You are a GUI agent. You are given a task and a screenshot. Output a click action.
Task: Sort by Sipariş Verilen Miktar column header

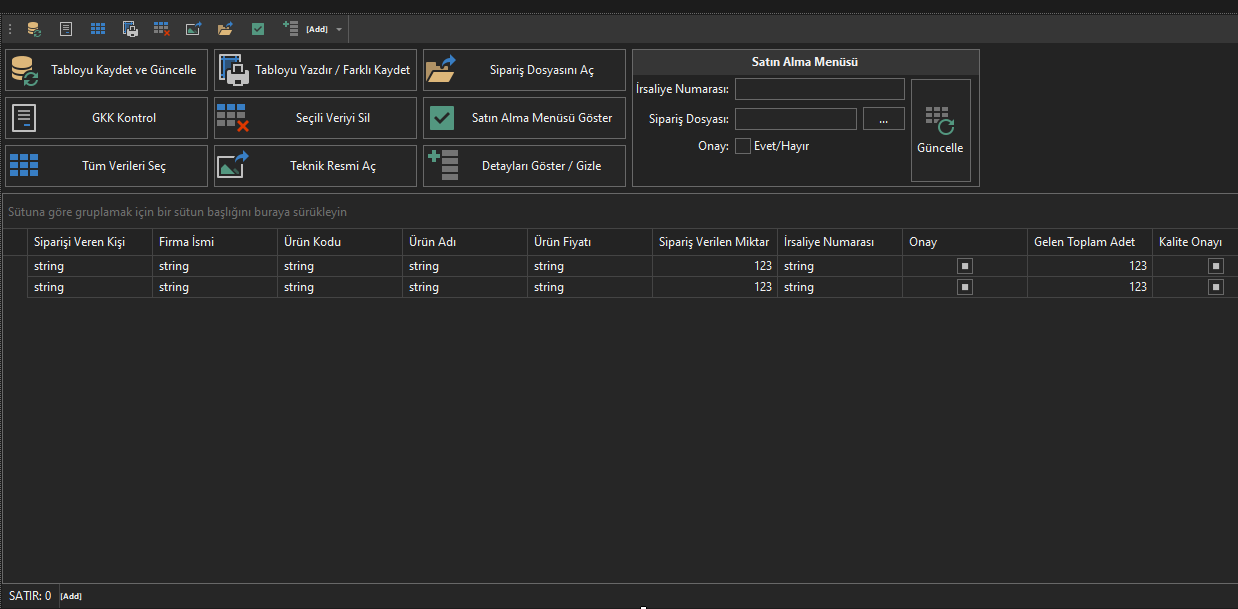coord(715,242)
